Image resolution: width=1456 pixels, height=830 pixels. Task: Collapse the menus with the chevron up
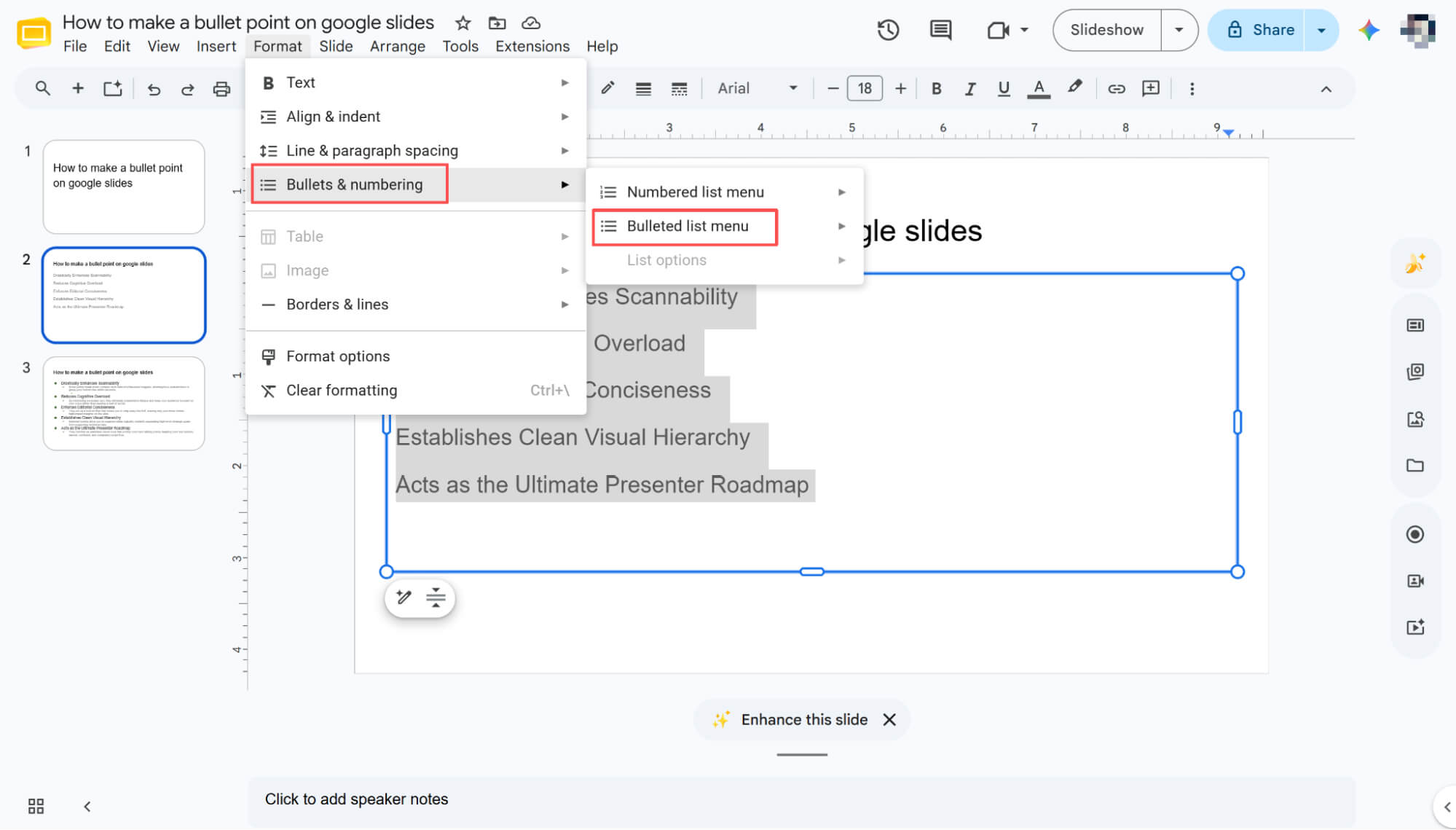1326,89
